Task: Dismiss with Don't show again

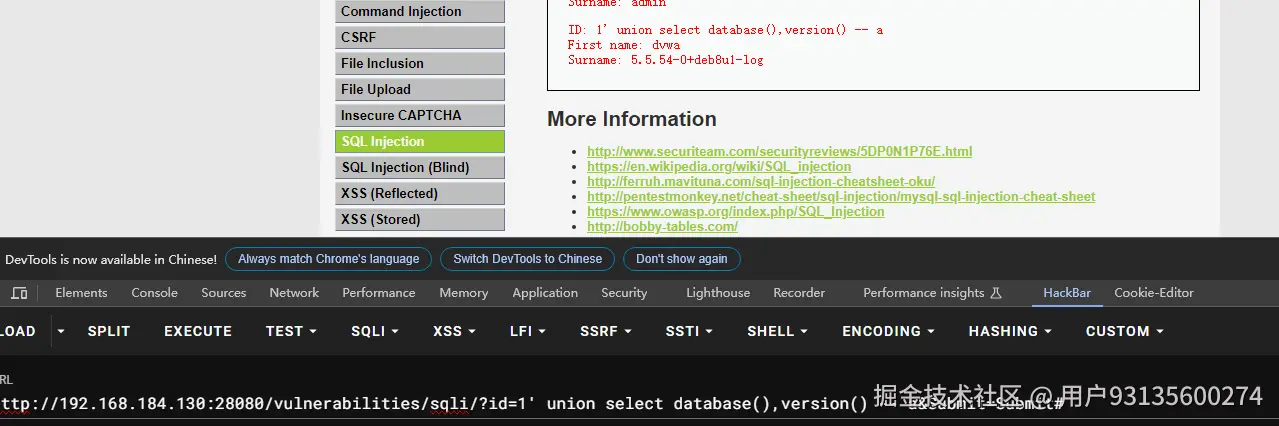Action: point(682,259)
